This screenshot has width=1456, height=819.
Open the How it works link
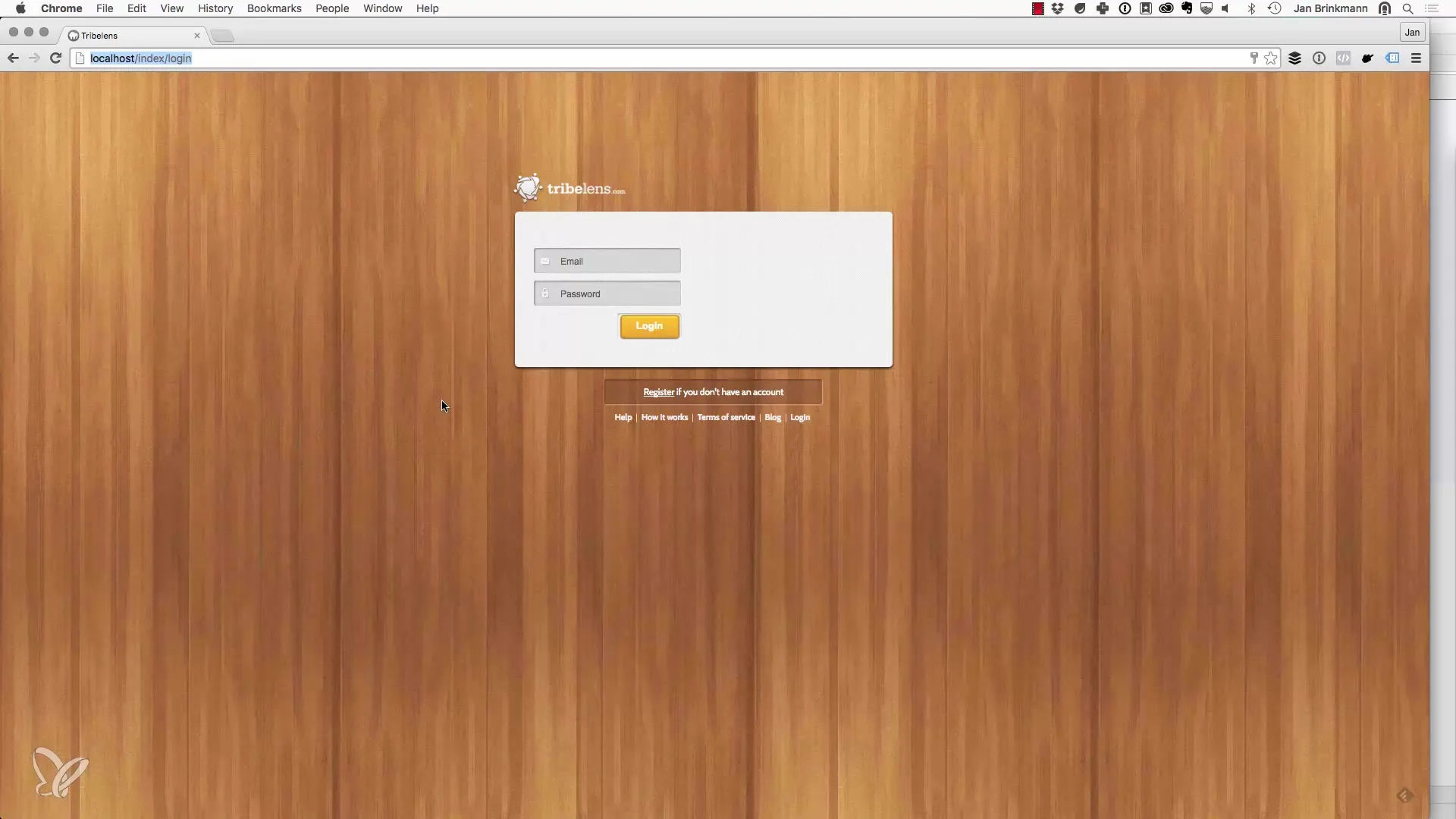tap(664, 417)
